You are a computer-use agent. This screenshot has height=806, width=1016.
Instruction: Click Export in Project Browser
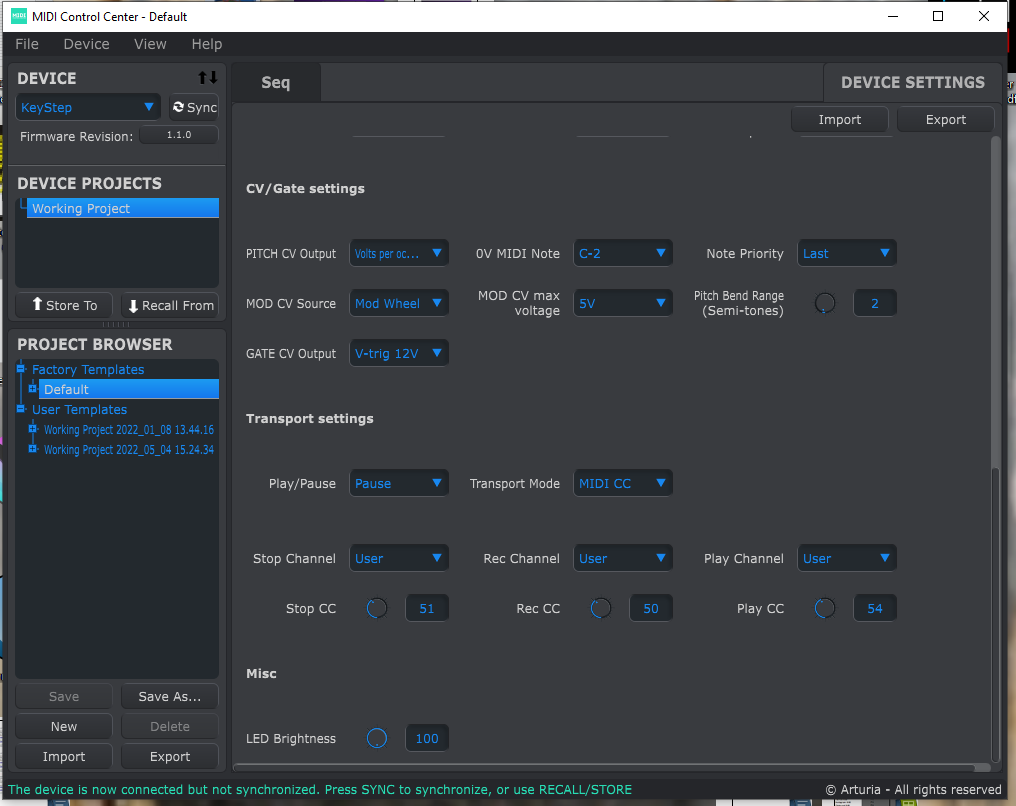[170, 757]
